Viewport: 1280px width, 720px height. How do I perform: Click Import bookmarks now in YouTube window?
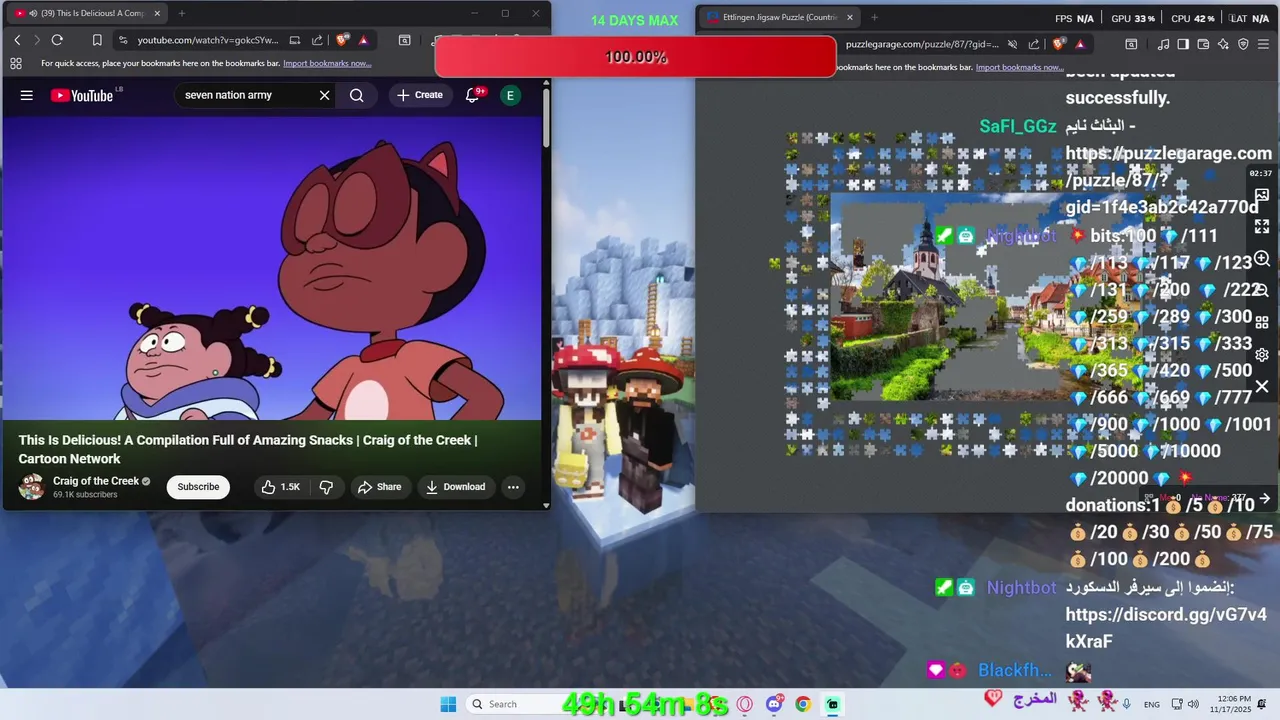327,63
